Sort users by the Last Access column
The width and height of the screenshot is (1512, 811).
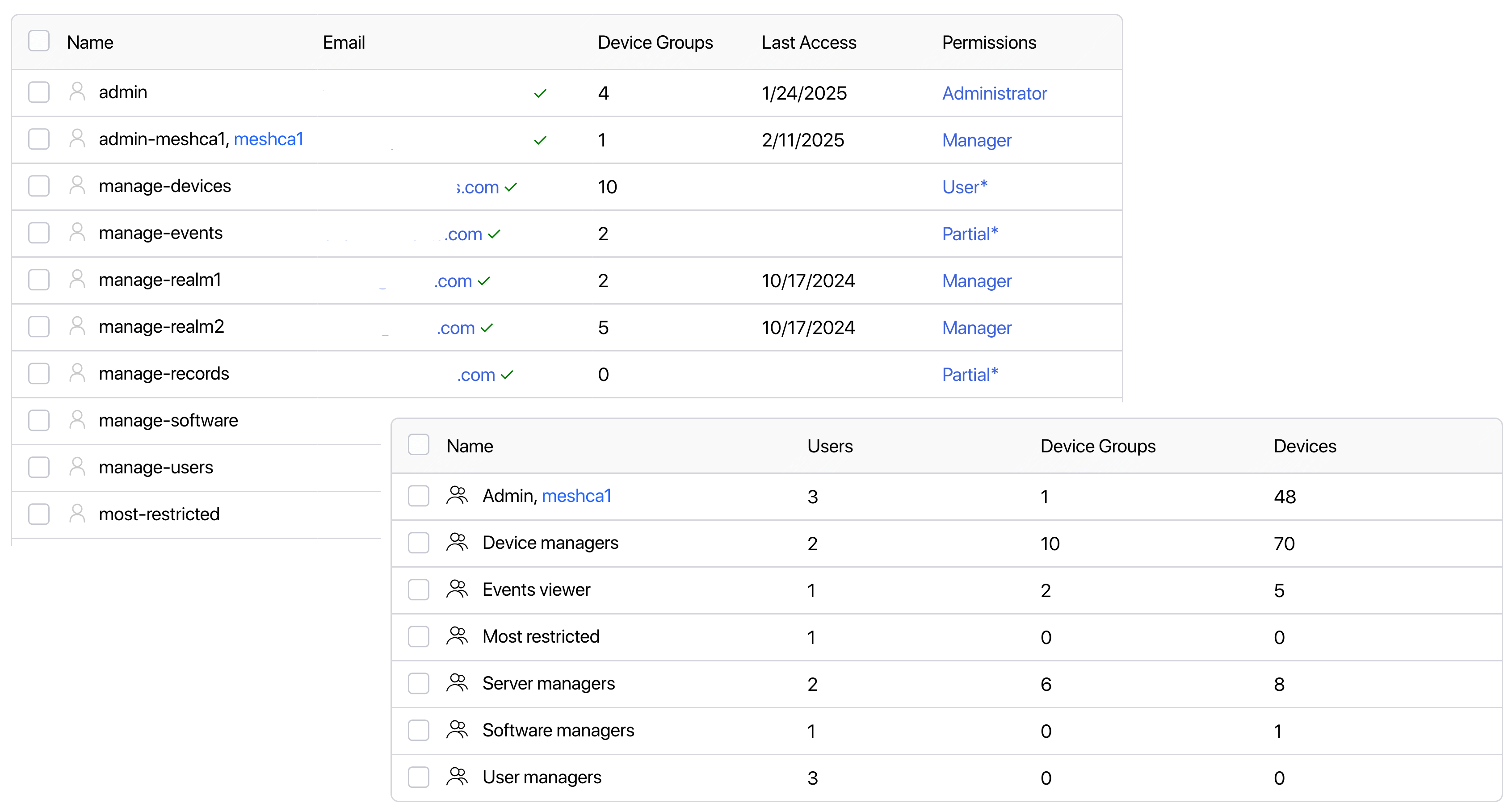click(x=809, y=42)
